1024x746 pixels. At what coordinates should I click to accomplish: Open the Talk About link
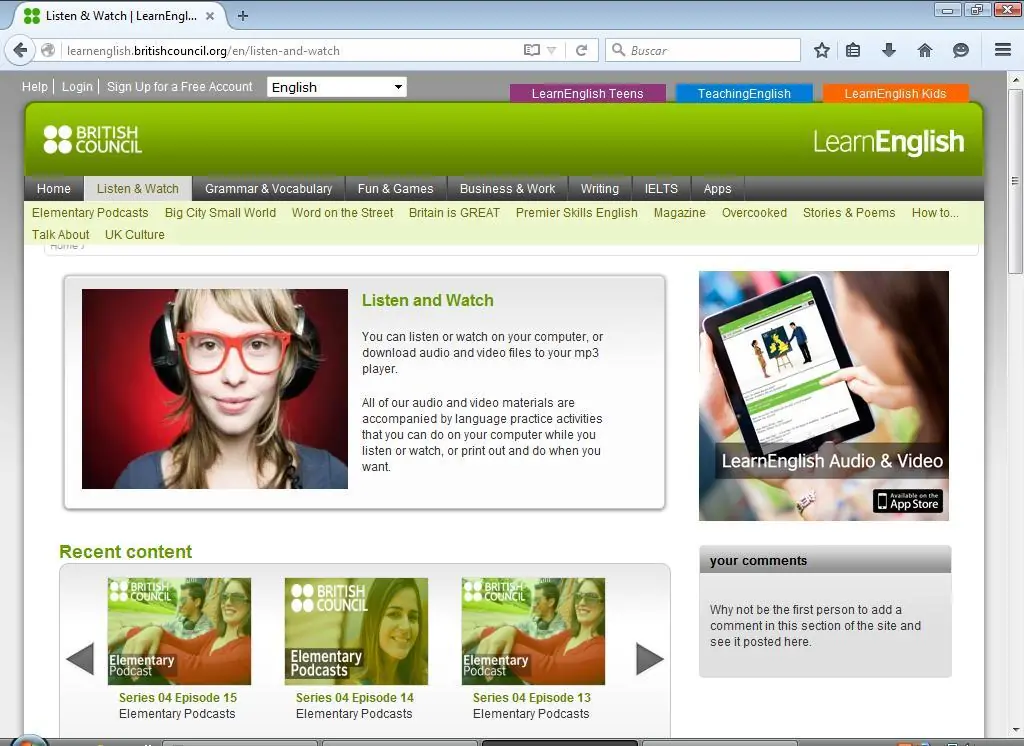(61, 235)
